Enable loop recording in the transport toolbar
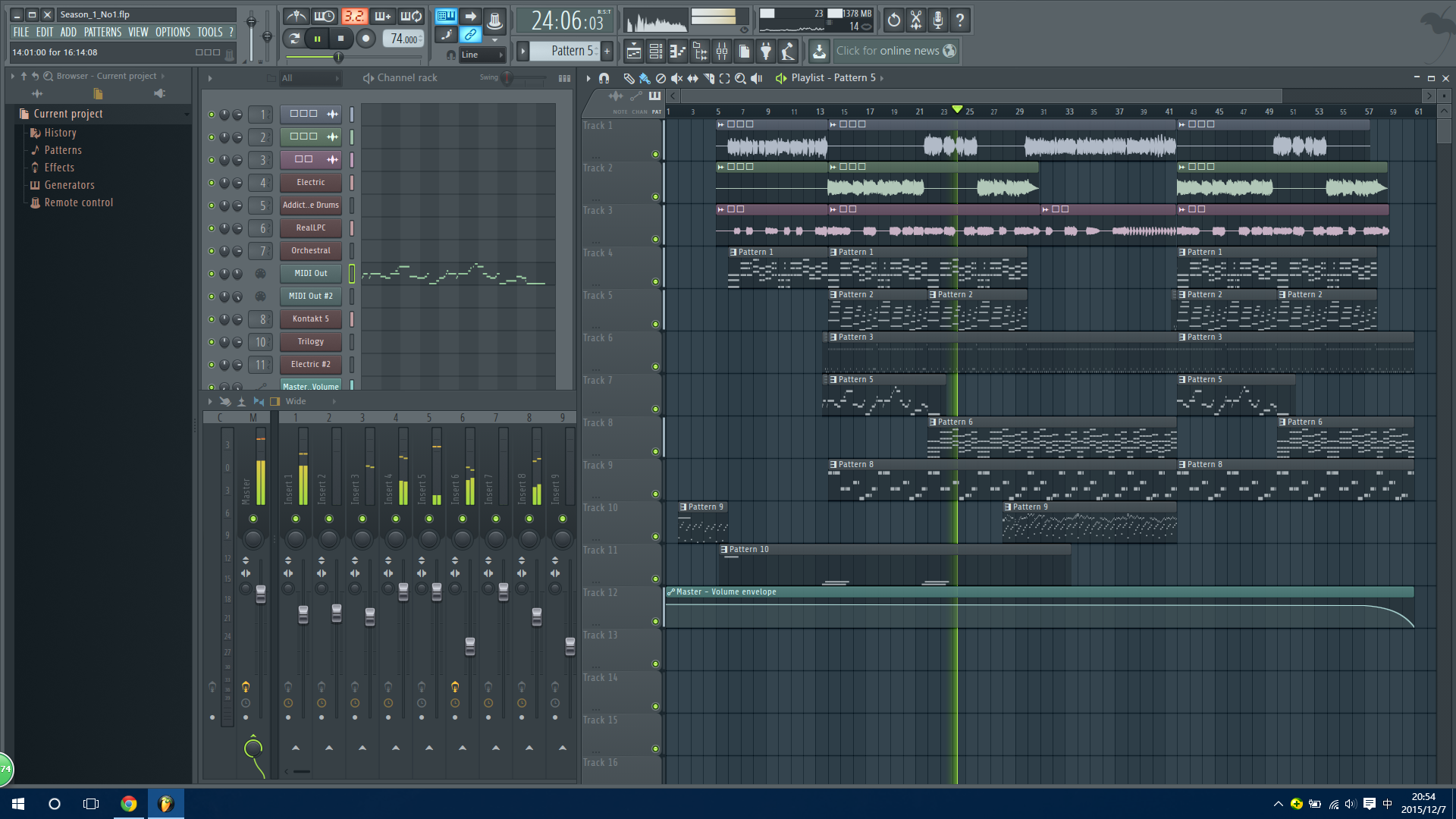This screenshot has width=1456, height=819. [411, 16]
